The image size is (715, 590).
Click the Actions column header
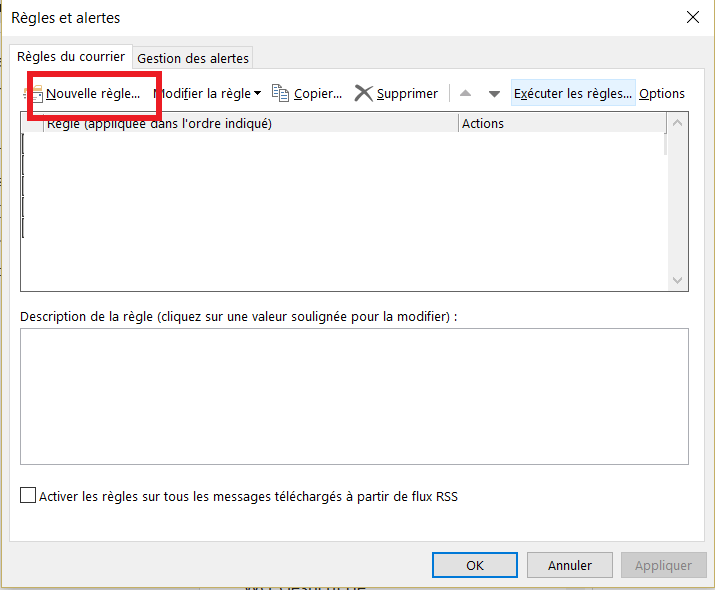pyautogui.click(x=562, y=124)
